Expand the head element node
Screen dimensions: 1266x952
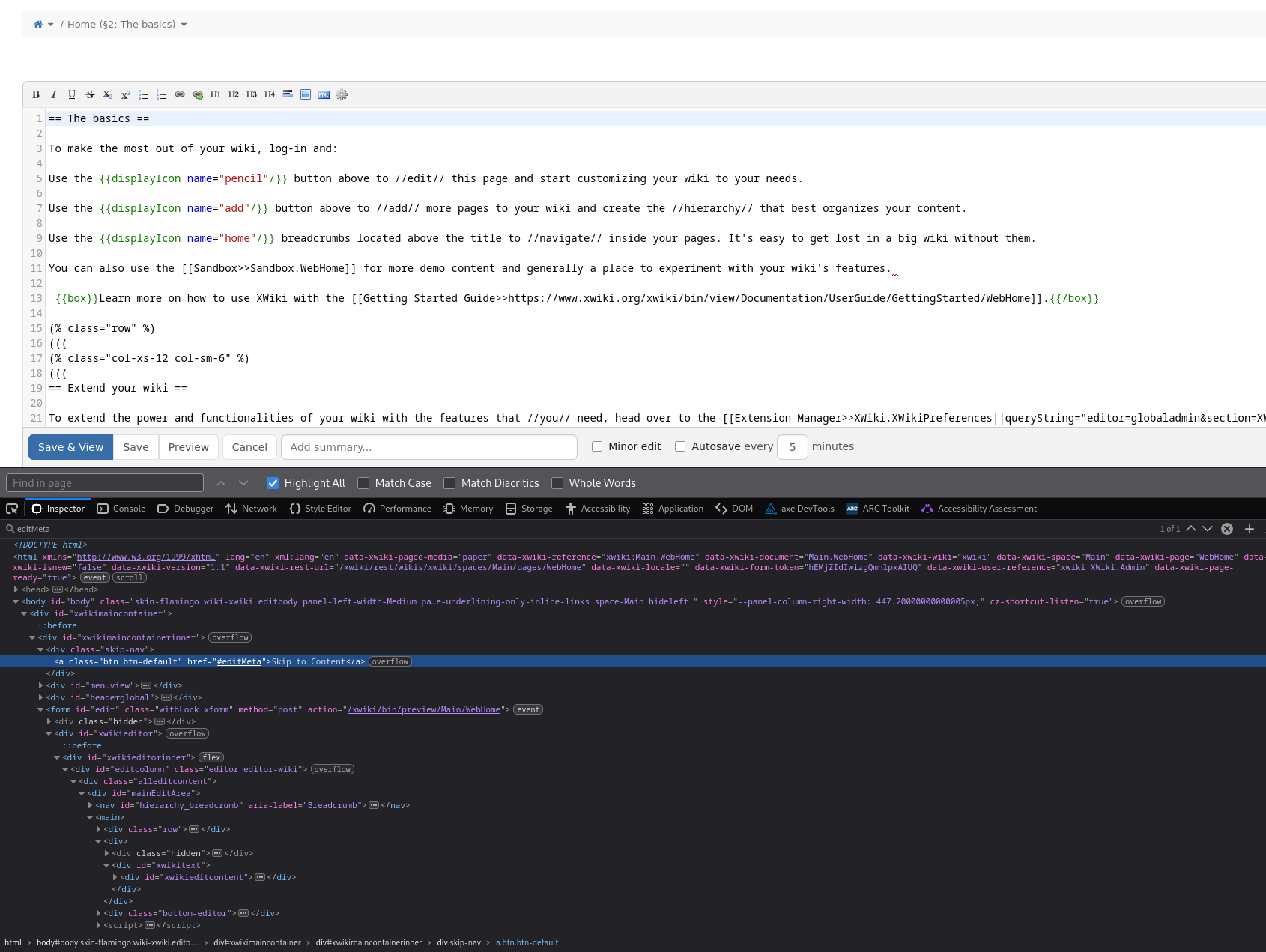coord(16,589)
